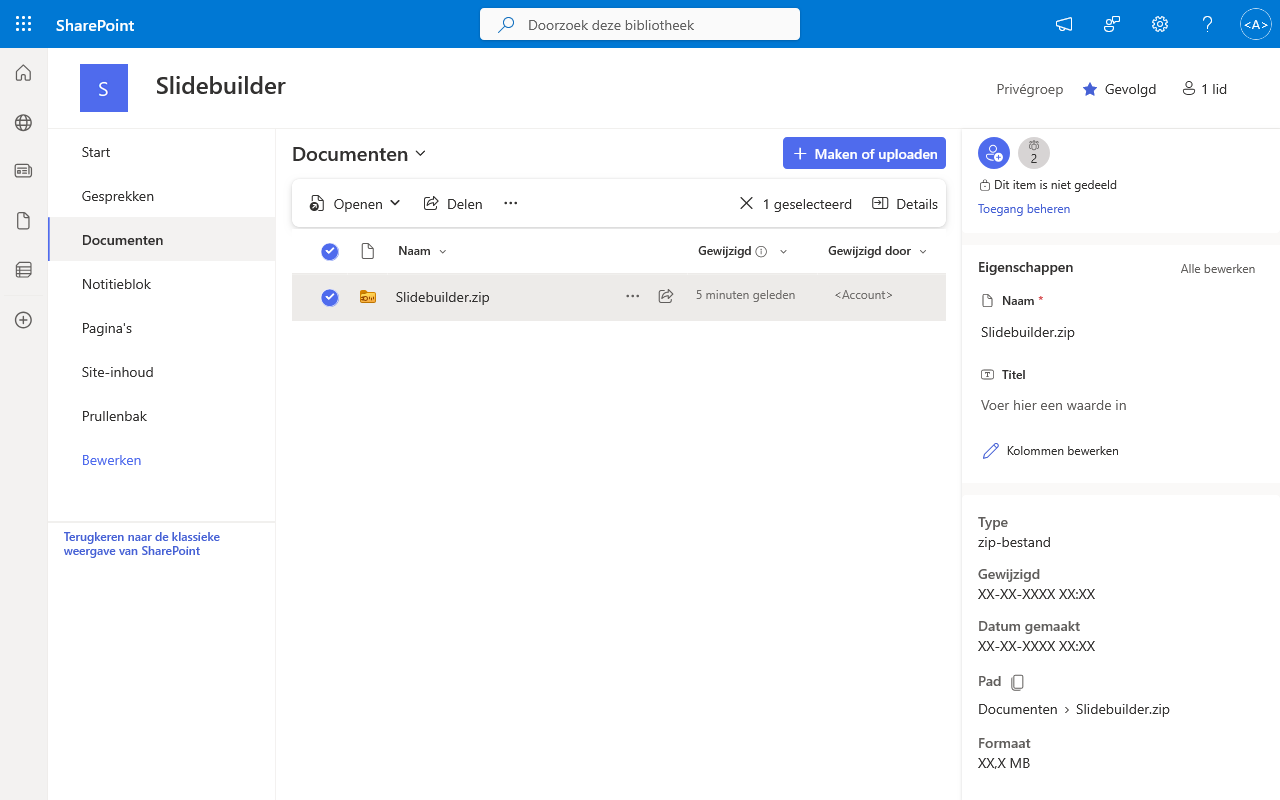This screenshot has height=800, width=1280.
Task: Open the Gewijzigd door column dropdown
Action: point(923,252)
